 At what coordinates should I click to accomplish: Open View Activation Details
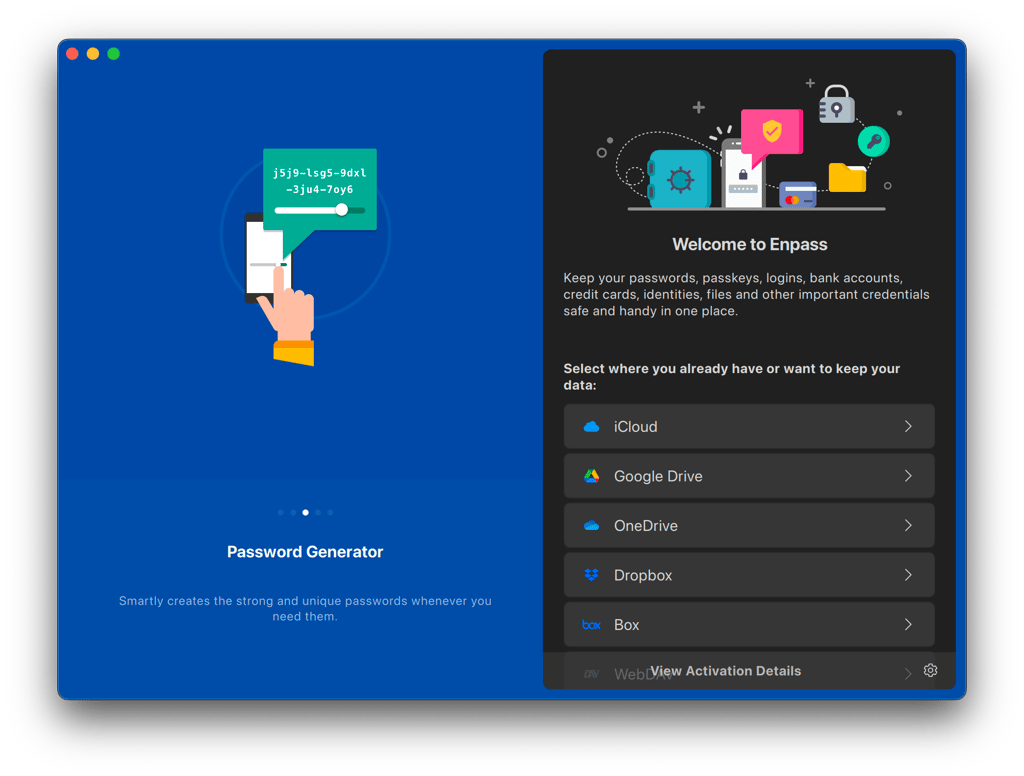(x=726, y=671)
